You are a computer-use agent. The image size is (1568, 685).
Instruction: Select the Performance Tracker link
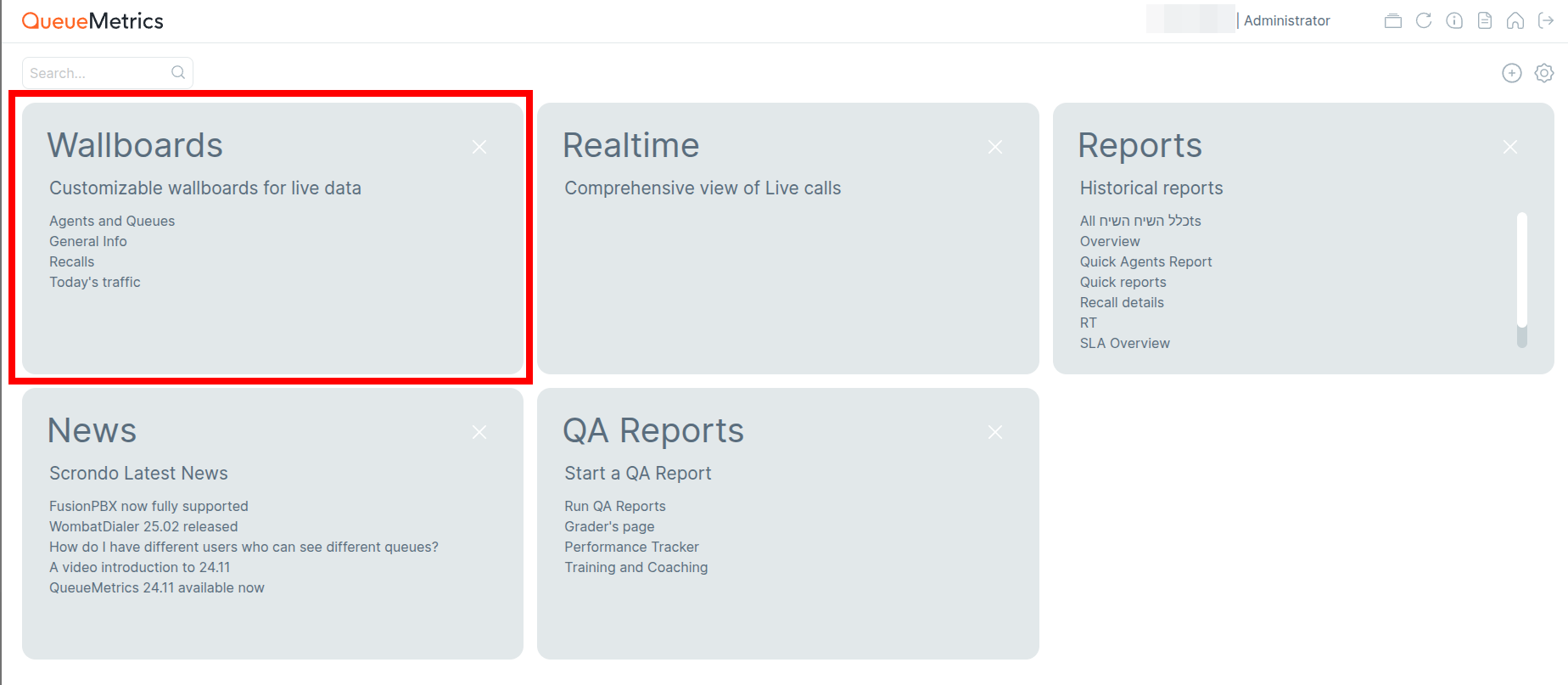click(x=631, y=547)
